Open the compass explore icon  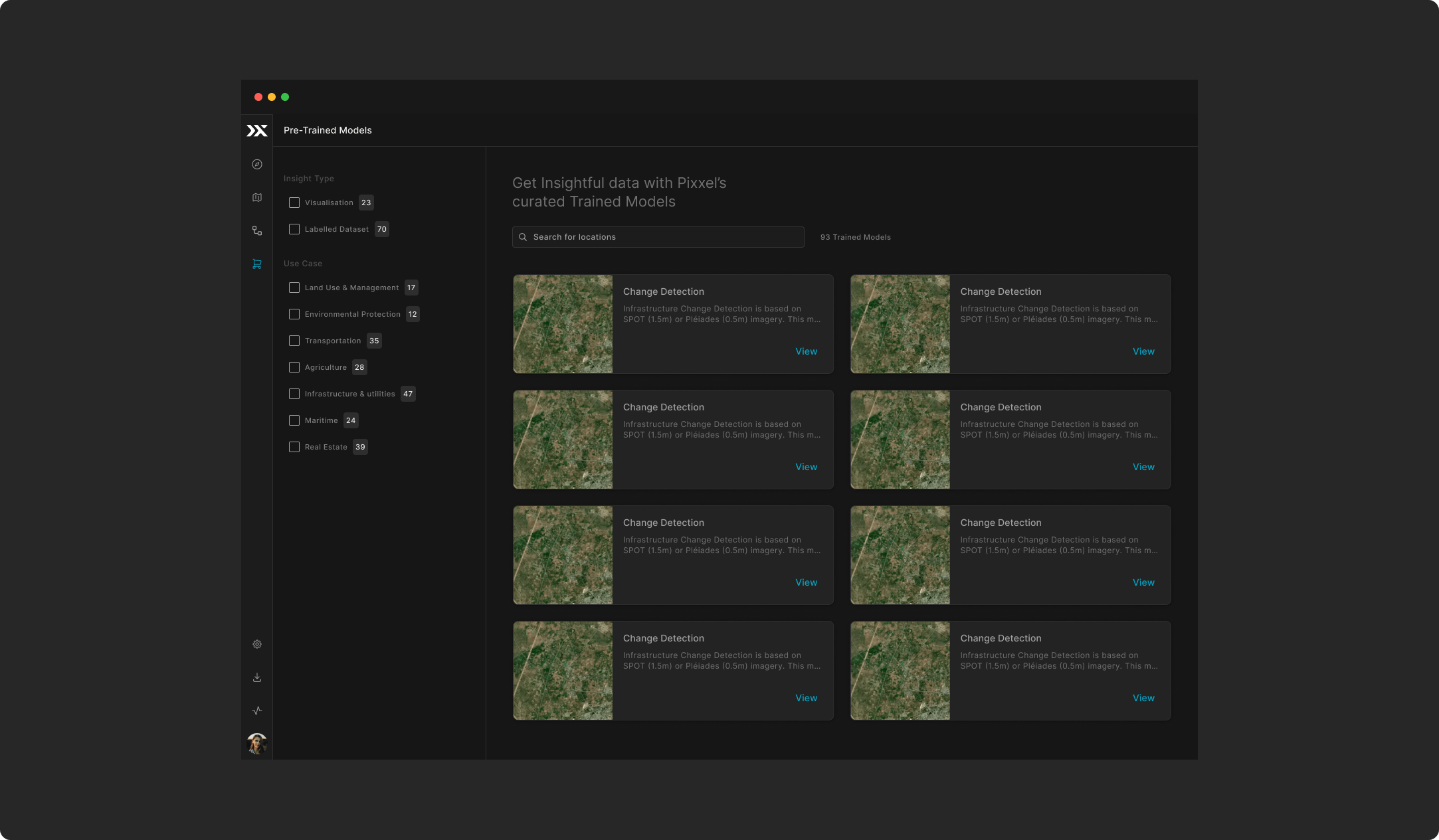257,164
